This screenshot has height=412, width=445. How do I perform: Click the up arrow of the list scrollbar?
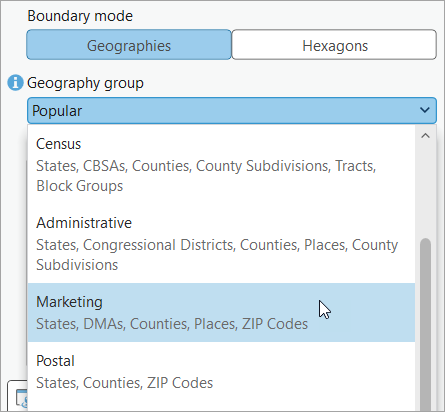(425, 136)
